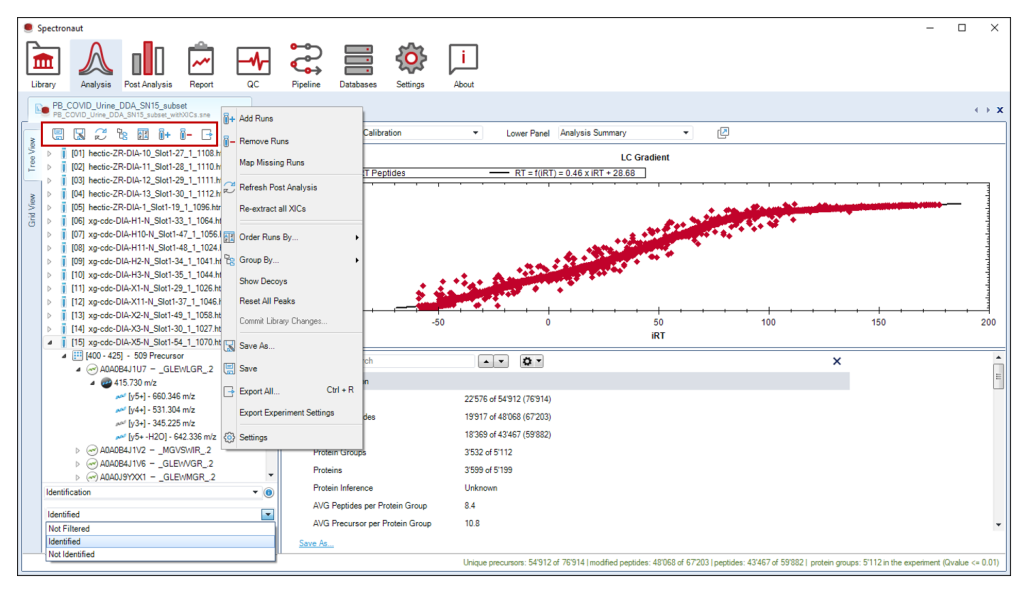Click the Group By icon in the tree toolbar
The width and height of the screenshot is (1029, 594).
(122, 135)
